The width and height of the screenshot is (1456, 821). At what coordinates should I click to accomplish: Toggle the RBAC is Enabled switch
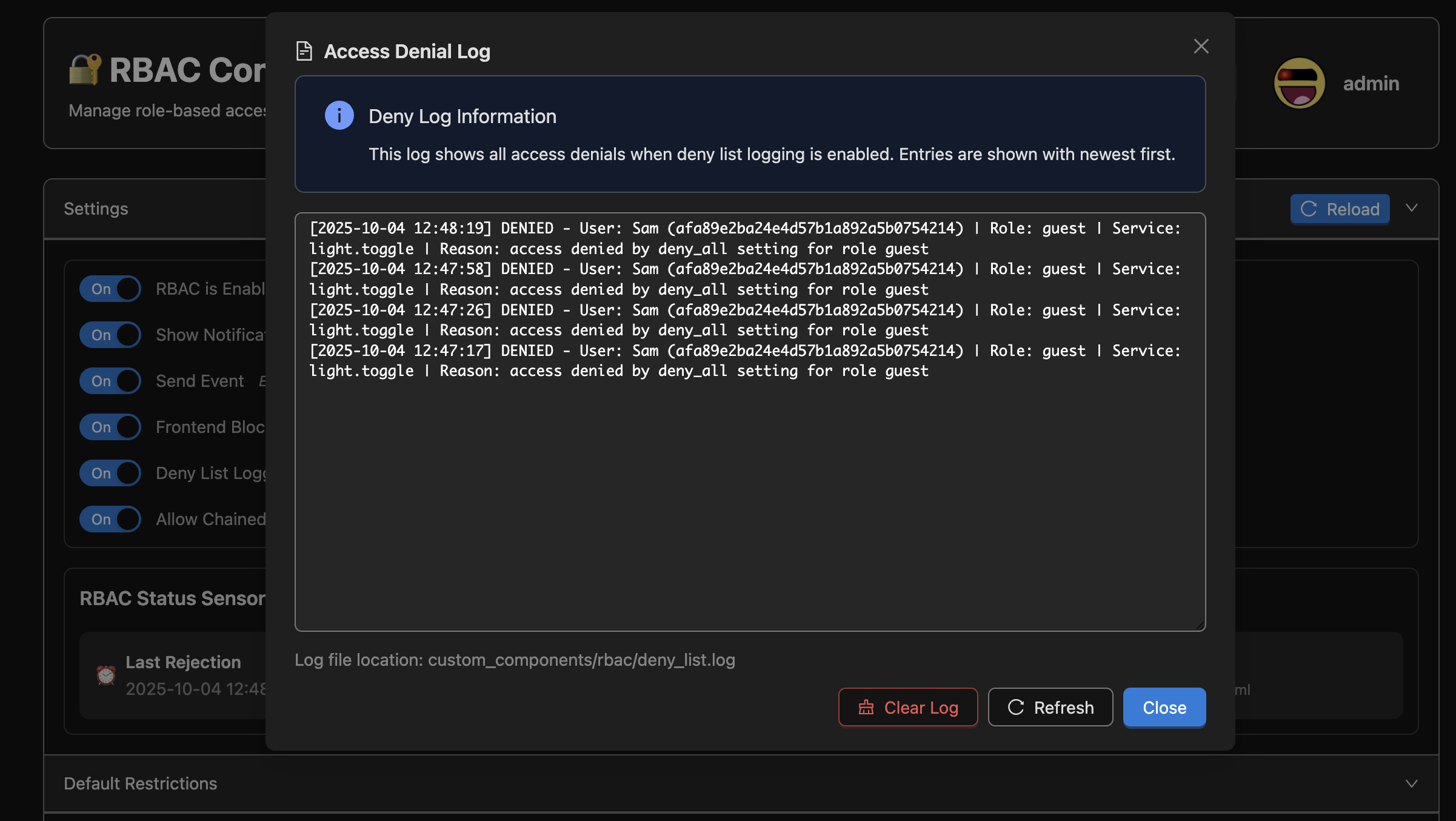(x=110, y=289)
